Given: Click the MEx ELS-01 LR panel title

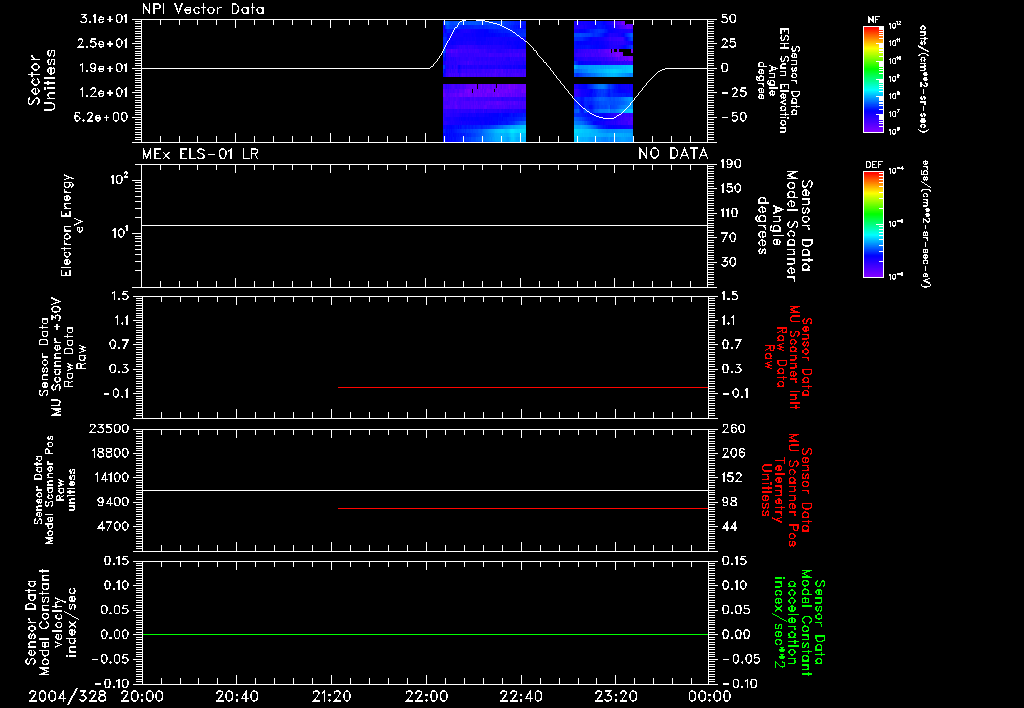Looking at the screenshot, I should click(200, 153).
